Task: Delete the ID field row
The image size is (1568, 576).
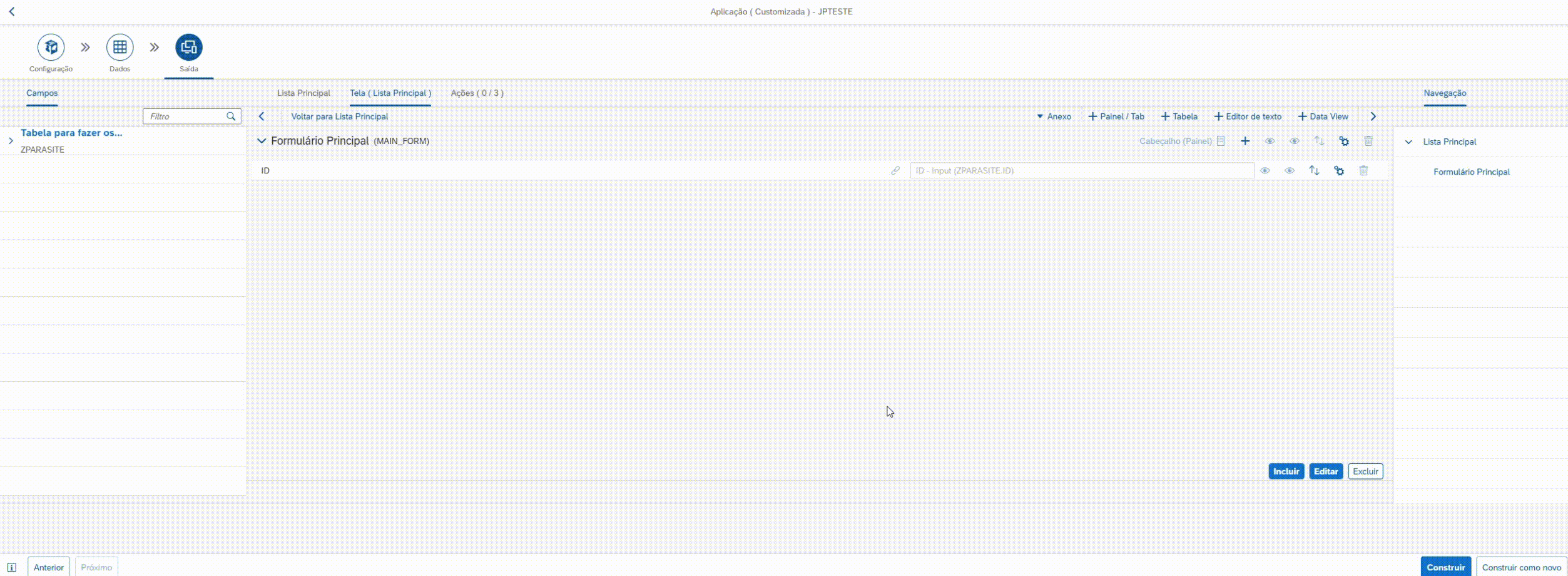Action: [x=1363, y=171]
